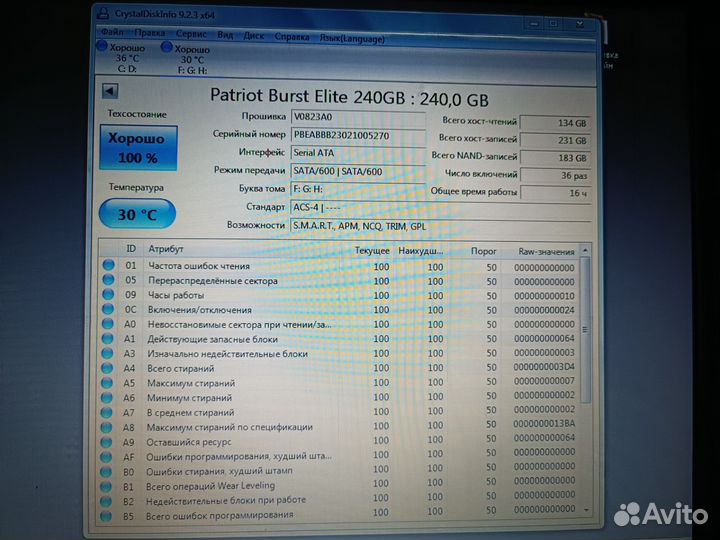Open the Справка menu

point(292,37)
